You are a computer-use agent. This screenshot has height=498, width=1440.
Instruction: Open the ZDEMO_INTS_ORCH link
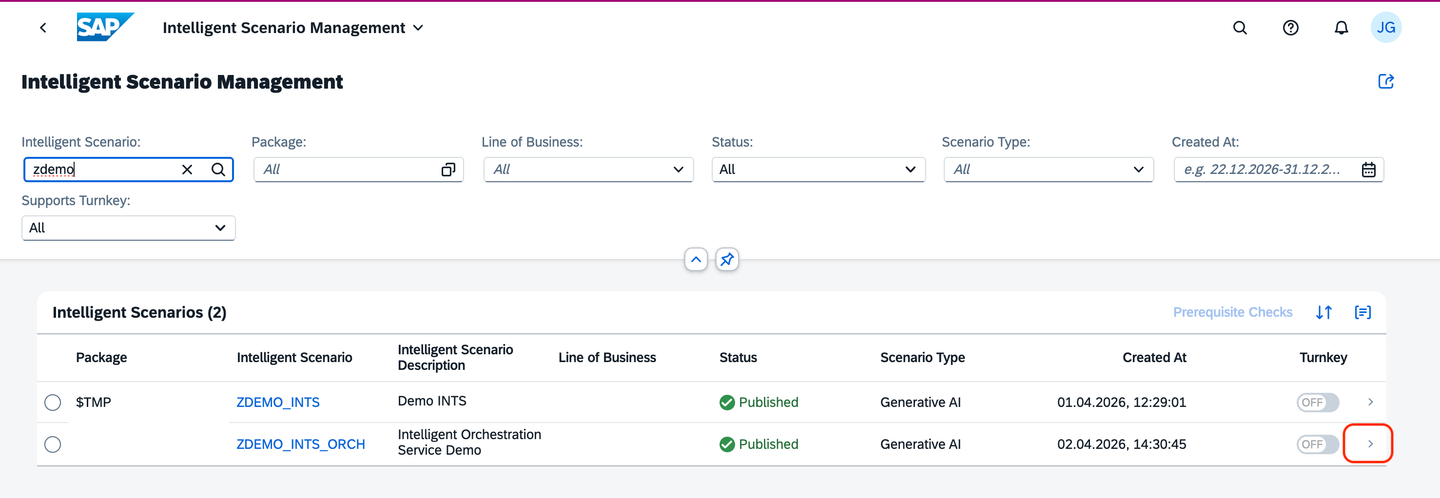301,444
